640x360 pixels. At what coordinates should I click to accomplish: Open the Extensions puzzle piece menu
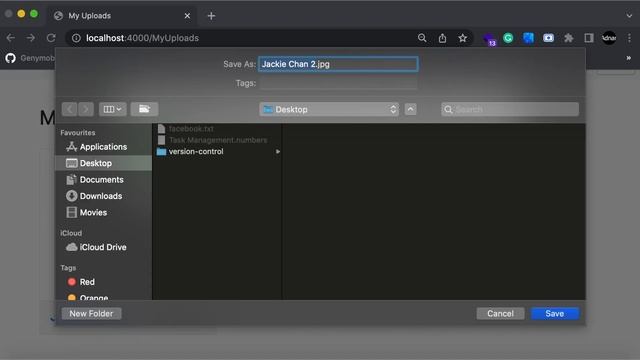coord(569,38)
